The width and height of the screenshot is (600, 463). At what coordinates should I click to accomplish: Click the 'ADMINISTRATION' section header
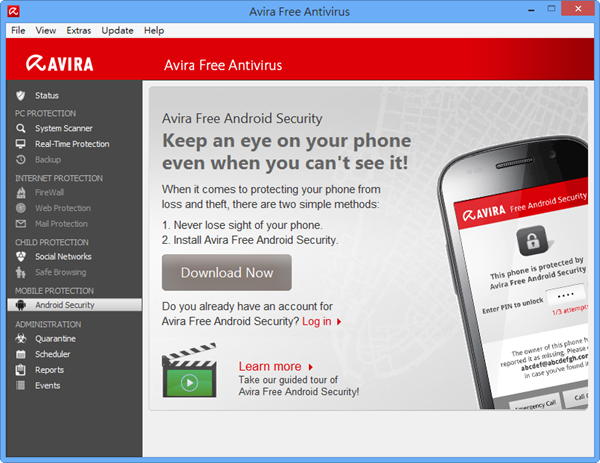point(48,324)
